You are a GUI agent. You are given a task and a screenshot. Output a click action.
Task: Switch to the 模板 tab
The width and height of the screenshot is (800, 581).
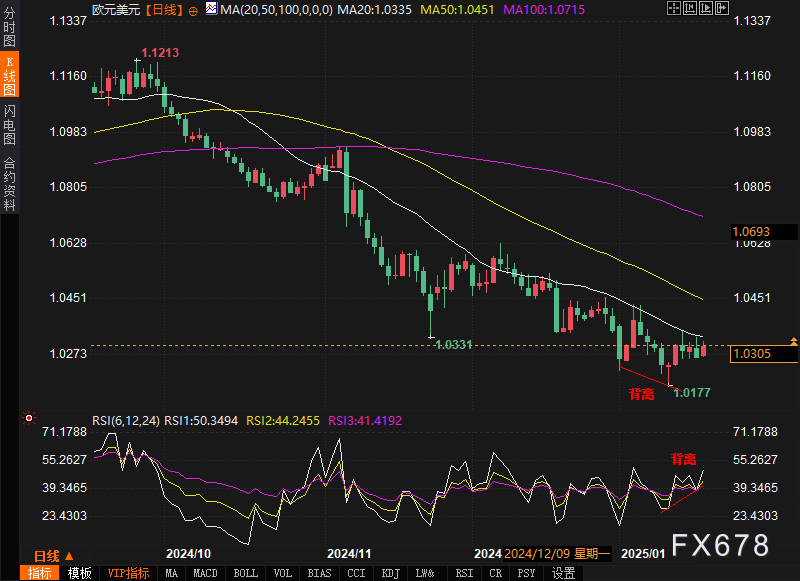(x=80, y=573)
